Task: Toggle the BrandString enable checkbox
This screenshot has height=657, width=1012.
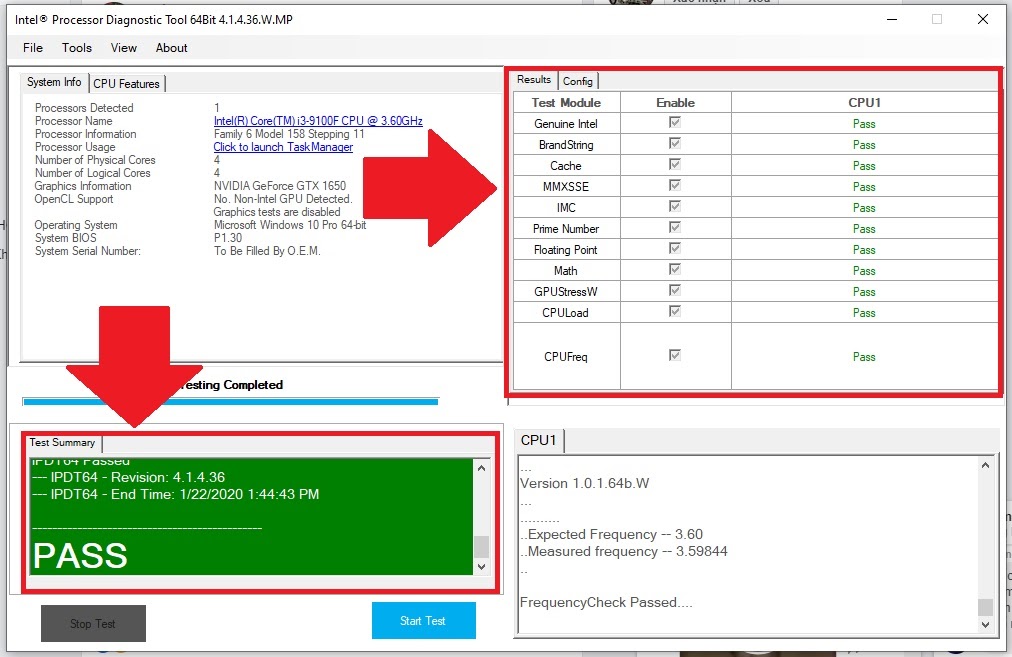Action: pyautogui.click(x=674, y=143)
